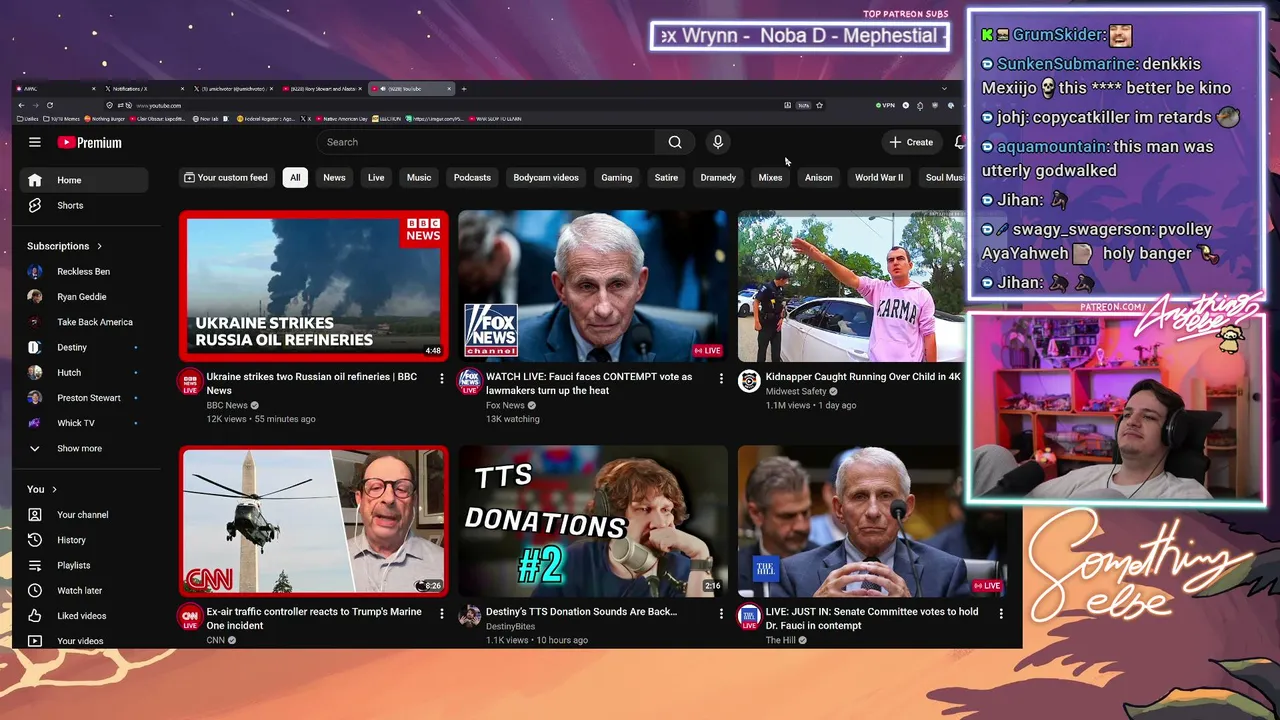Open Liked videos in the sidebar
Image resolution: width=1280 pixels, height=720 pixels.
pyautogui.click(x=84, y=616)
